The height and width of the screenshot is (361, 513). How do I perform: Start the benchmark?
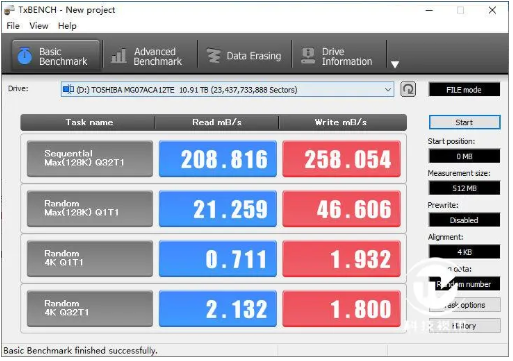tap(464, 122)
